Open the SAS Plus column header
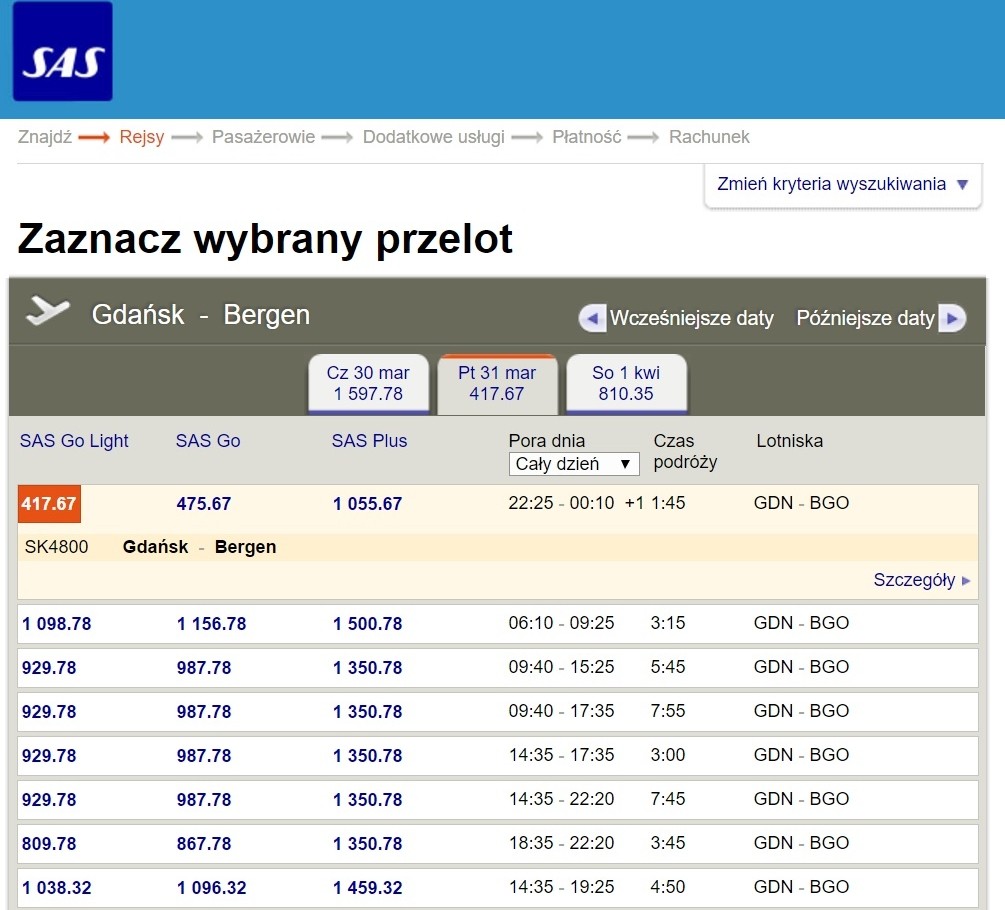The width and height of the screenshot is (1005, 910). click(x=369, y=441)
